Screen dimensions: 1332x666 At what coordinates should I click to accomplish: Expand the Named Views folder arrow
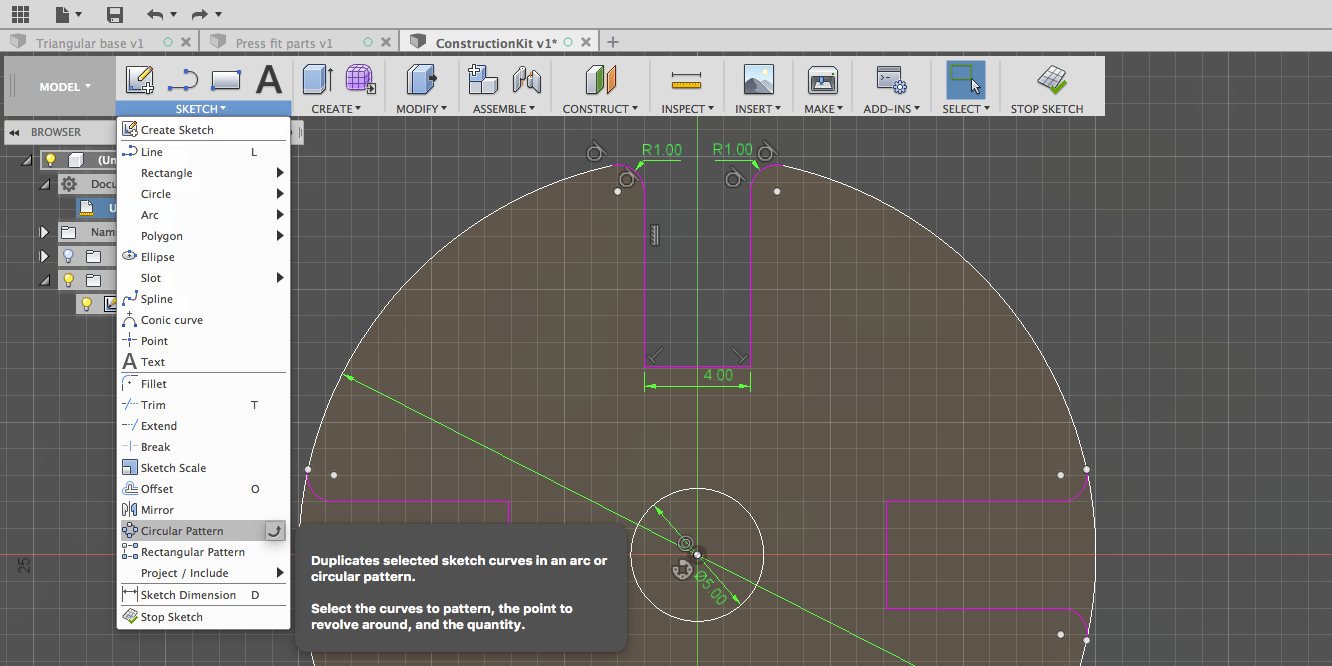(x=44, y=232)
